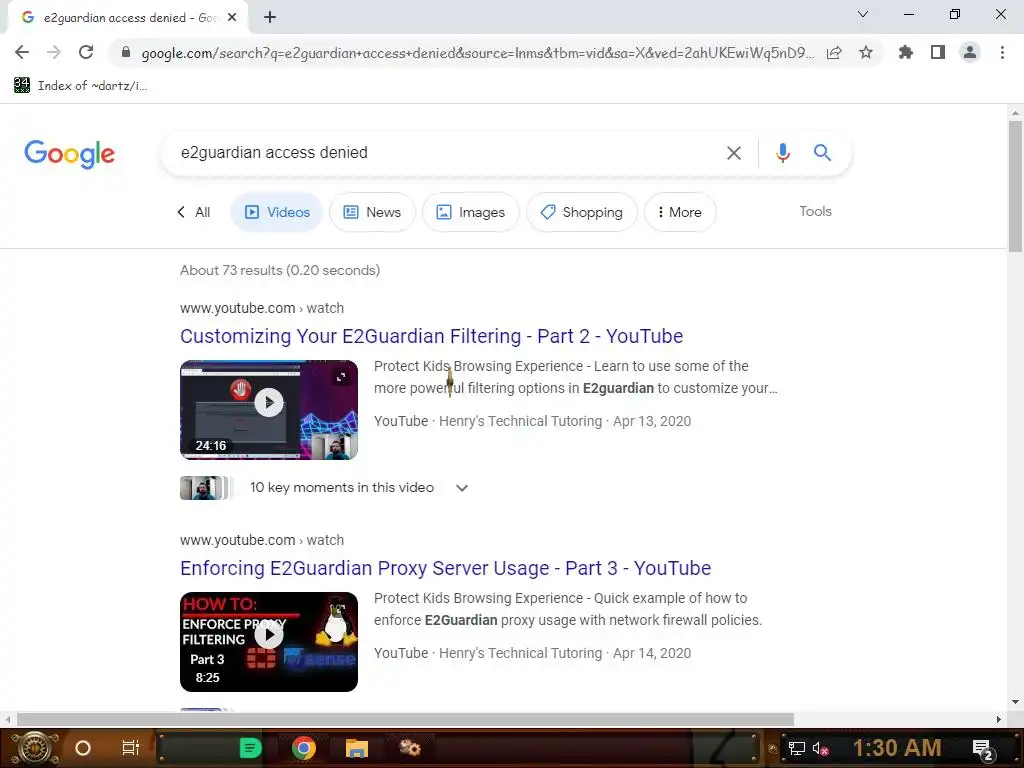
Task: Click the muted speaker volume icon
Action: [821, 749]
